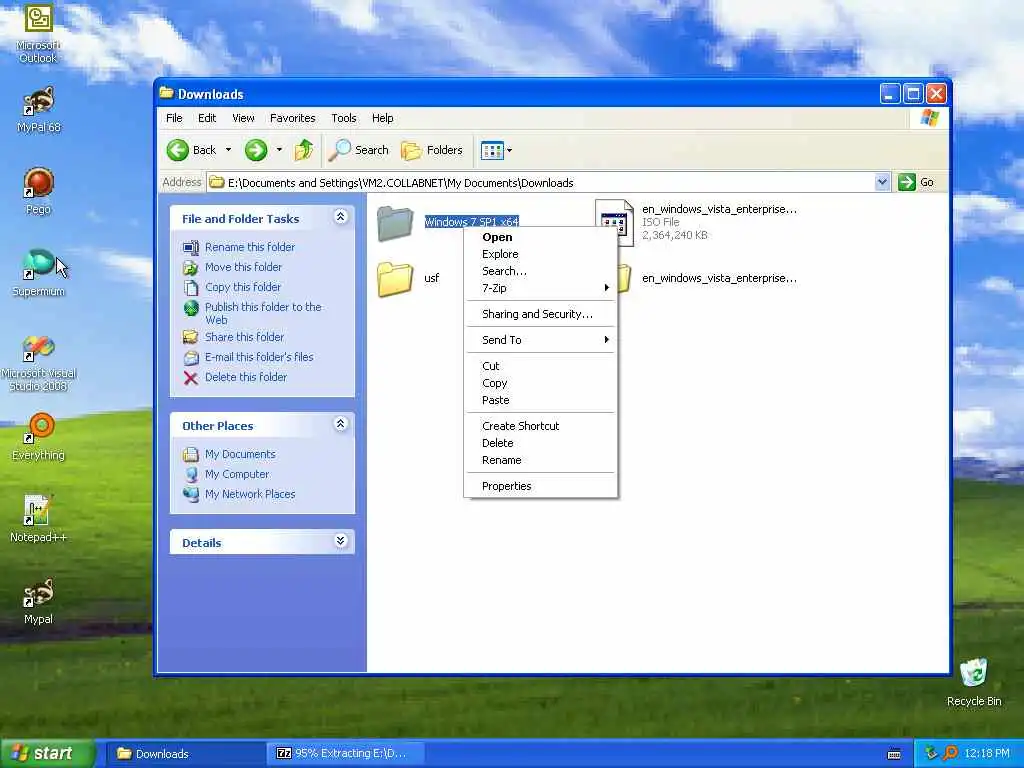Choose Delete from the context menu
This screenshot has height=768, width=1024.
[x=541, y=443]
